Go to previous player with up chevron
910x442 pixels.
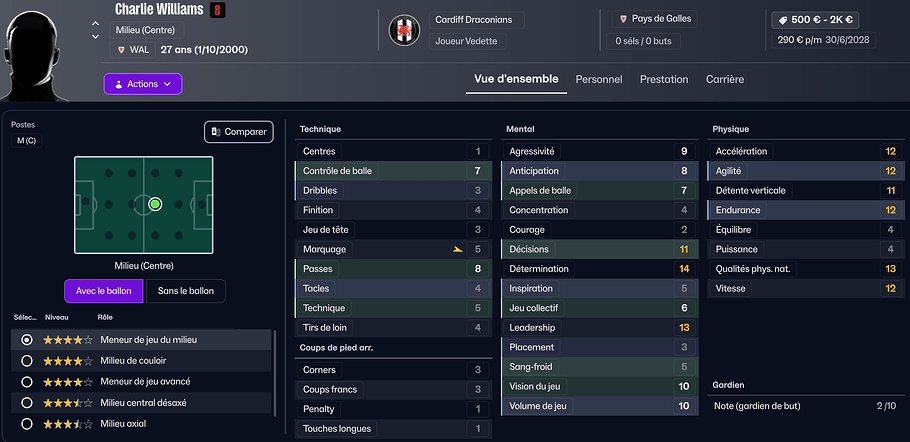(95, 23)
